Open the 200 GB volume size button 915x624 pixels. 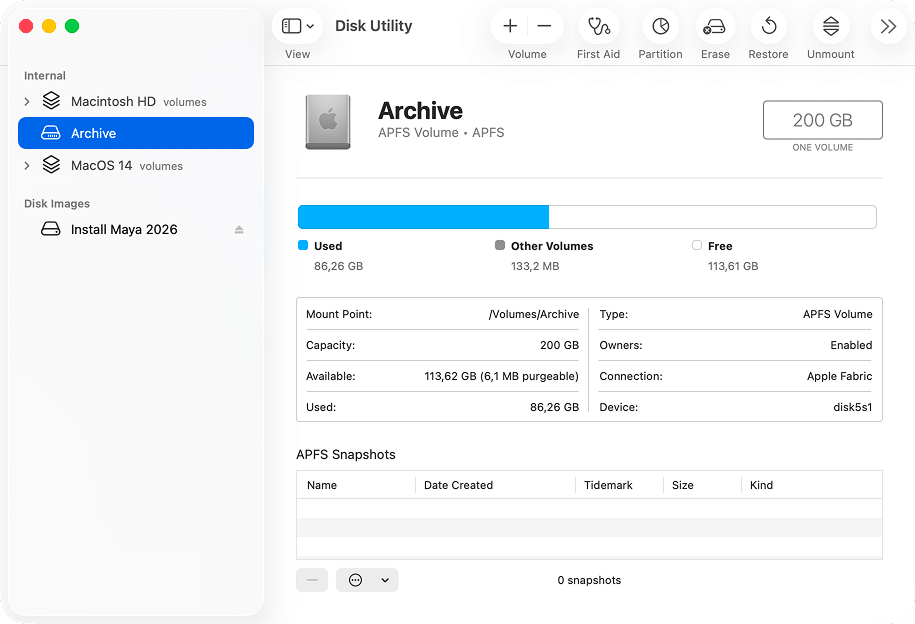click(x=822, y=118)
